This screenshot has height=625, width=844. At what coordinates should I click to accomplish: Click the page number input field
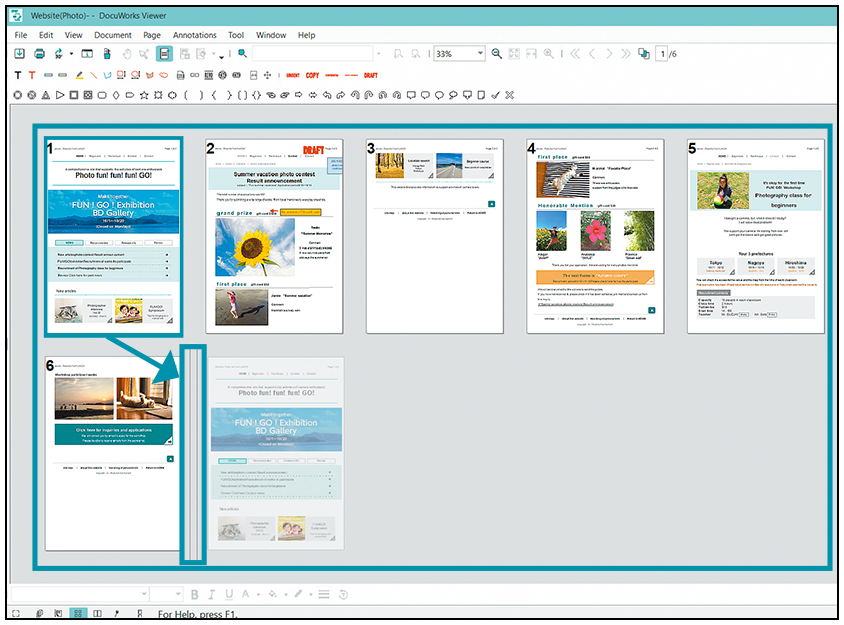point(662,54)
